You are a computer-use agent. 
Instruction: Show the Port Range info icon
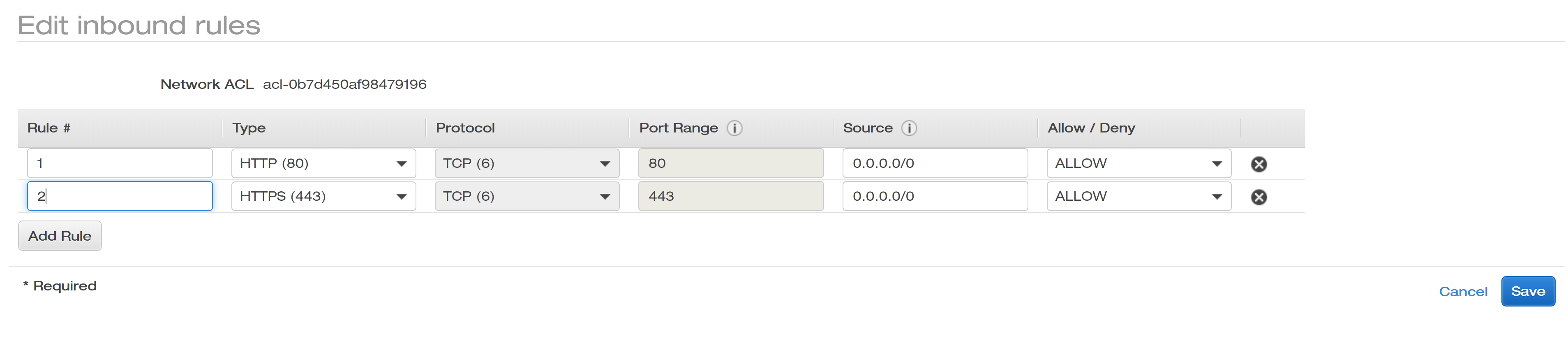(734, 128)
